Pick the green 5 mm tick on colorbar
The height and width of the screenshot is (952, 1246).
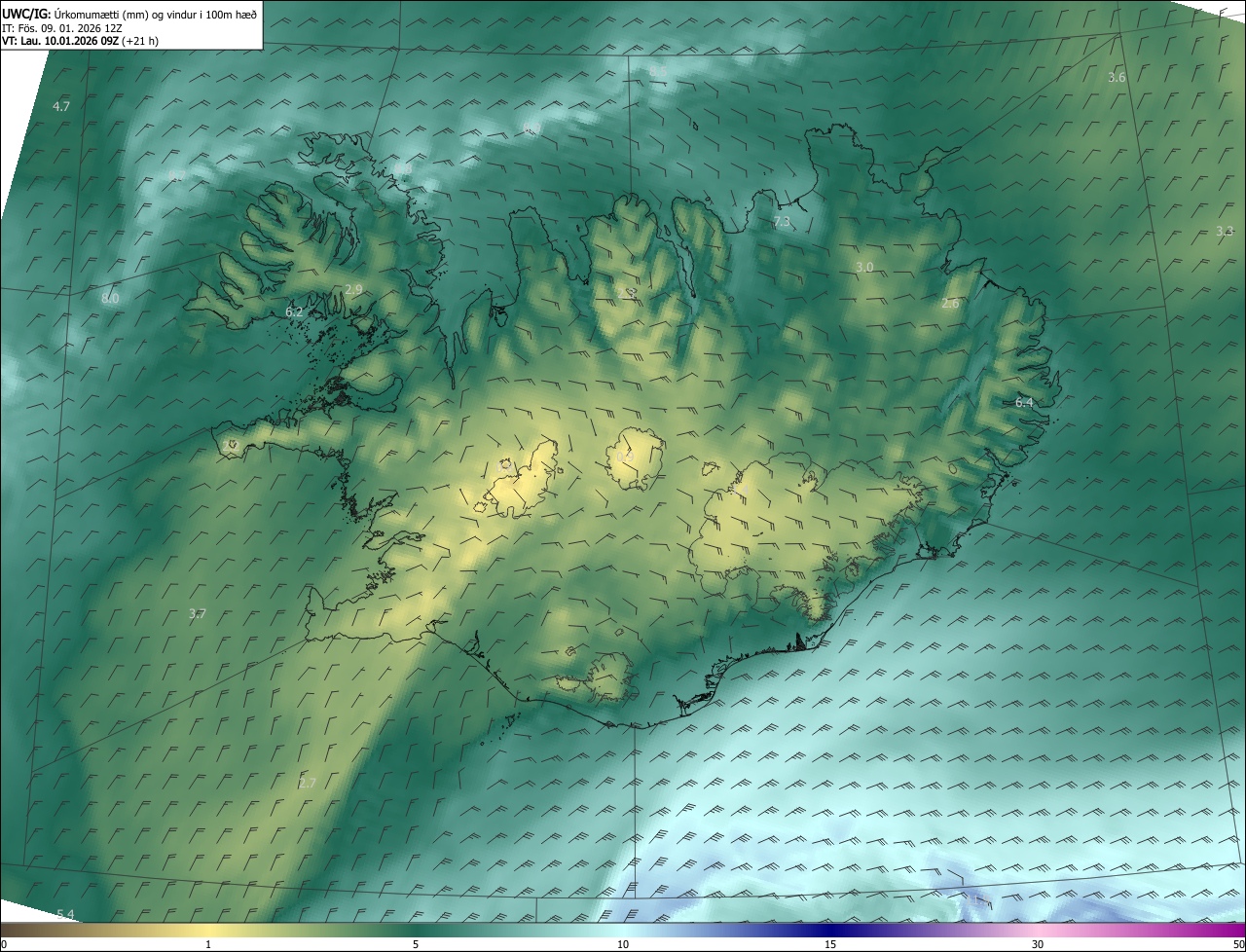[416, 944]
